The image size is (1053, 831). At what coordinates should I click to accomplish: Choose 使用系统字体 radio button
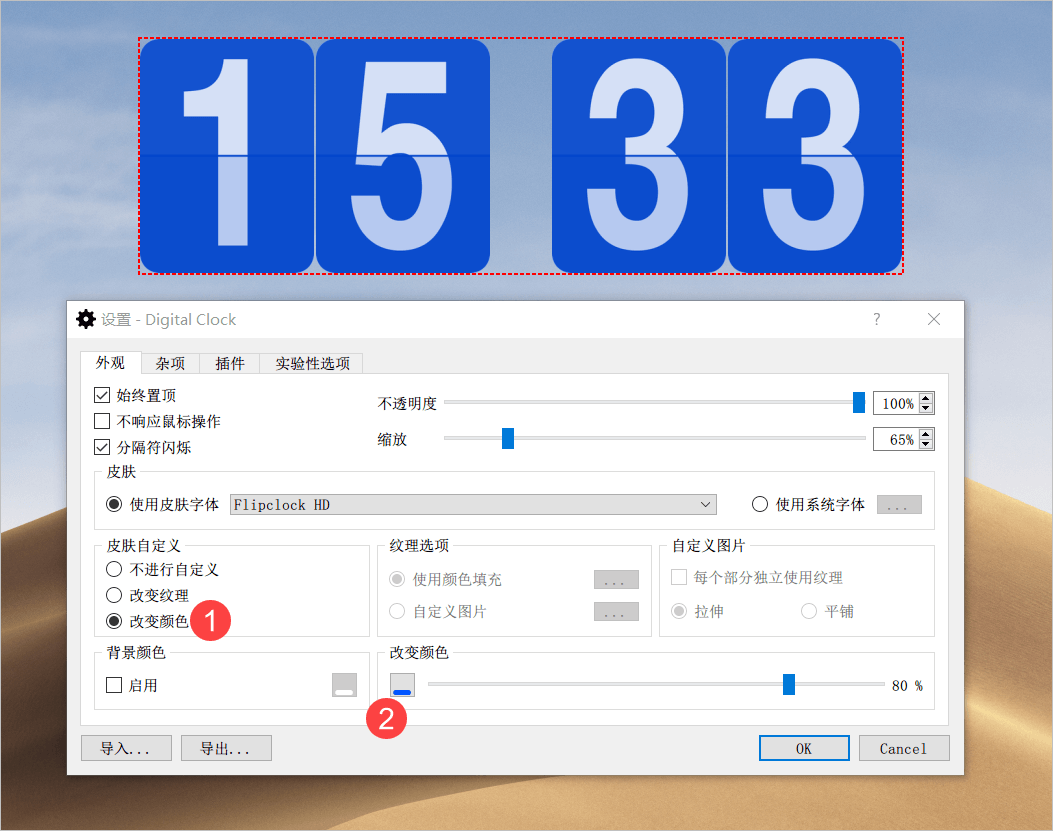[760, 505]
